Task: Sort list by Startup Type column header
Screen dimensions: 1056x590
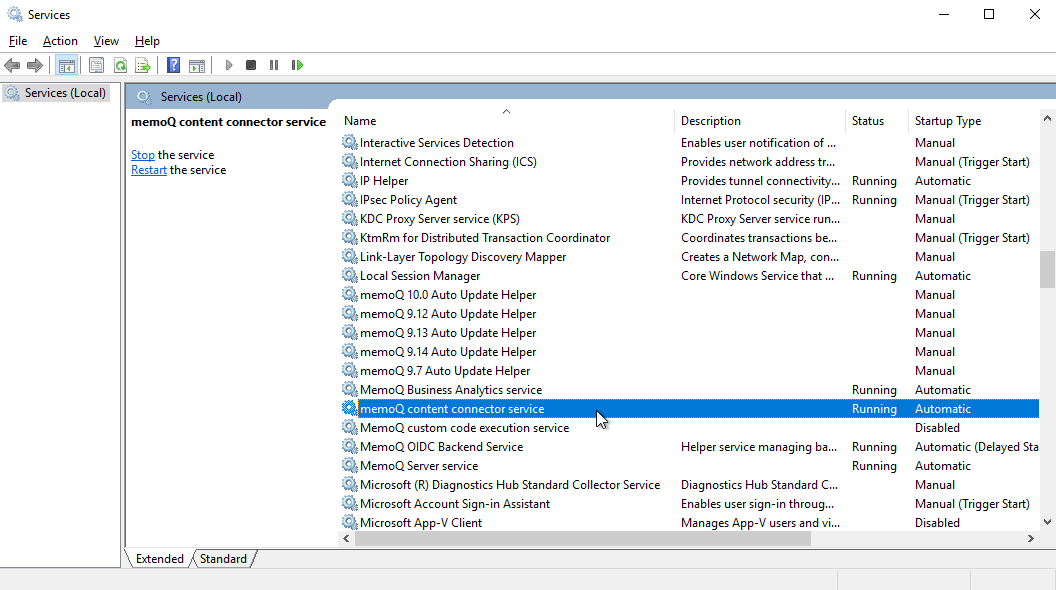Action: click(947, 121)
